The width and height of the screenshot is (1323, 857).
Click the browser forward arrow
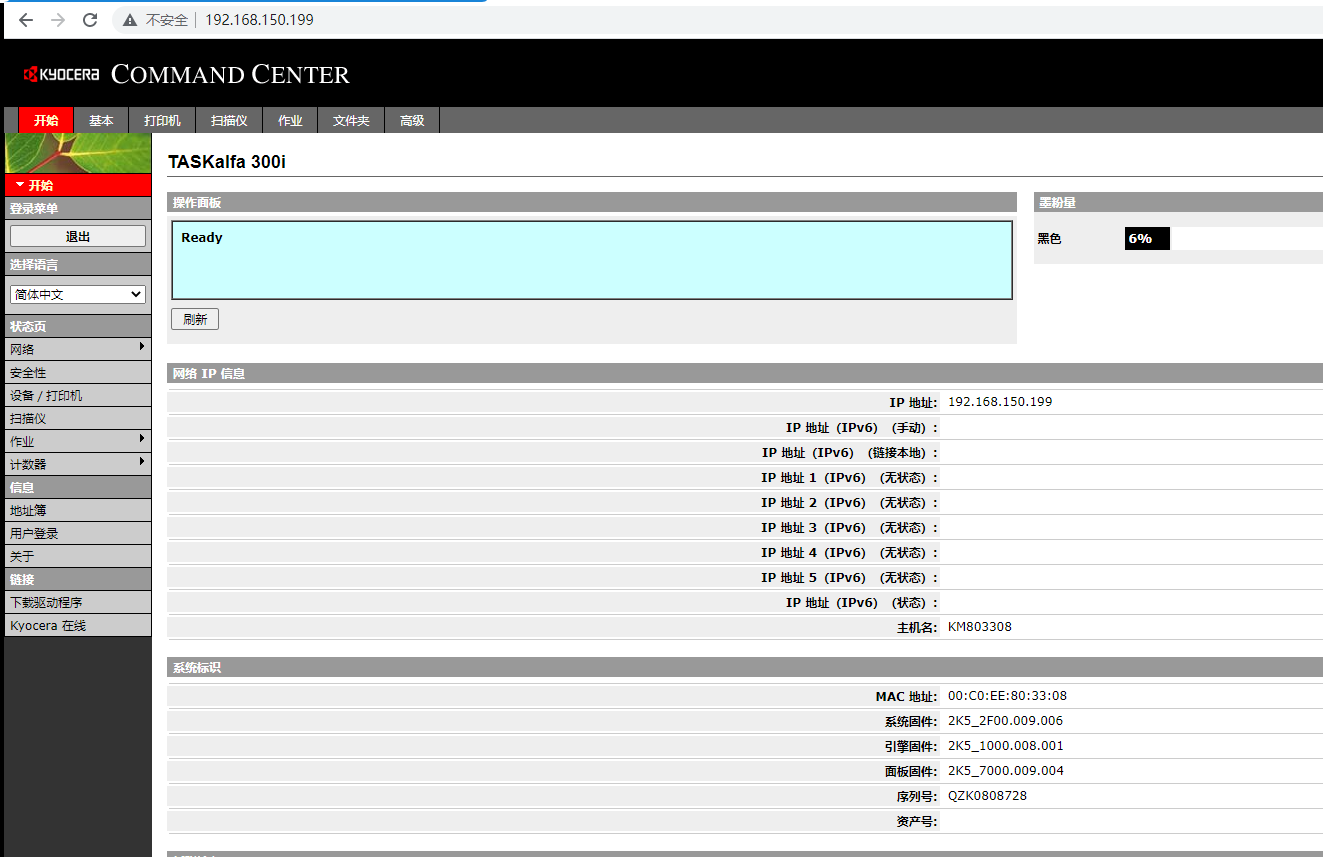pos(58,20)
